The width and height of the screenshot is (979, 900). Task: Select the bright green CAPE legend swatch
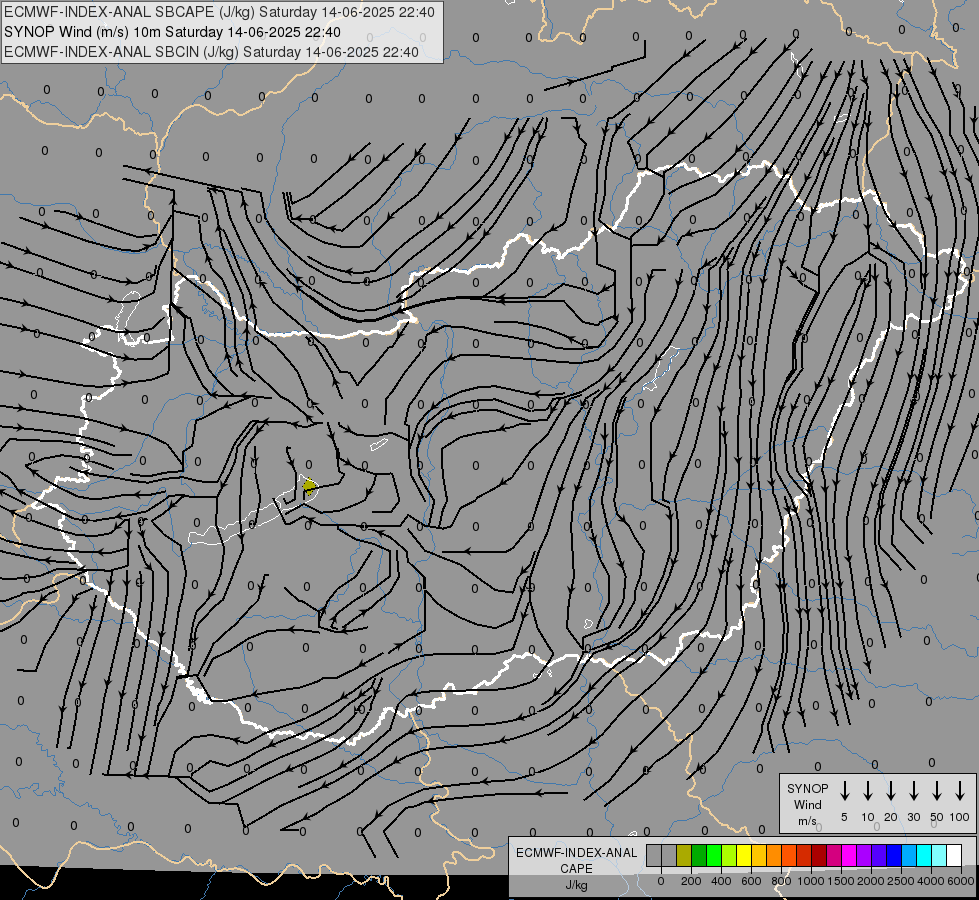[714, 856]
